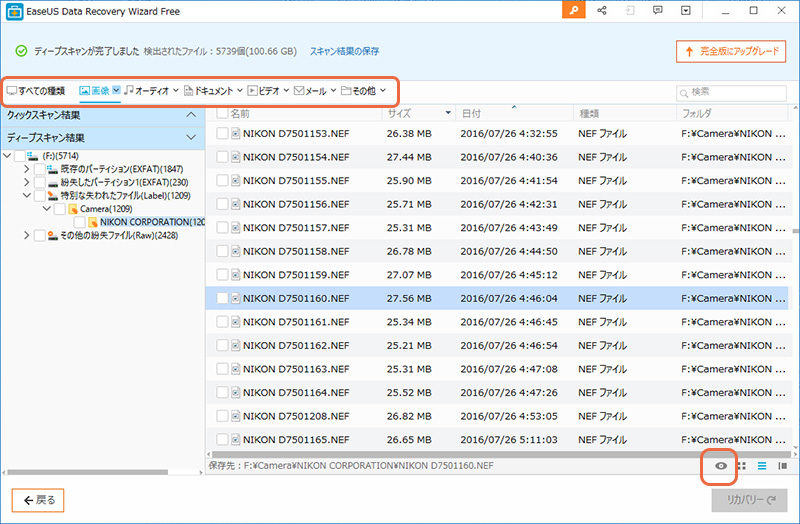The height and width of the screenshot is (524, 800).
Task: Check the box for NIKON D7501156.NEF
Action: click(x=222, y=204)
